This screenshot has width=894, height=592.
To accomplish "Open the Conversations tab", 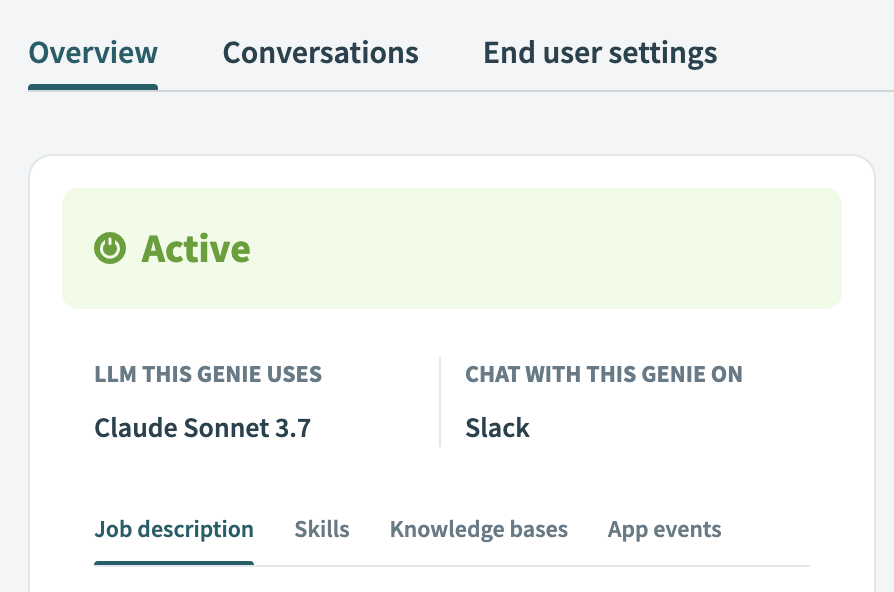I will click(x=320, y=52).
